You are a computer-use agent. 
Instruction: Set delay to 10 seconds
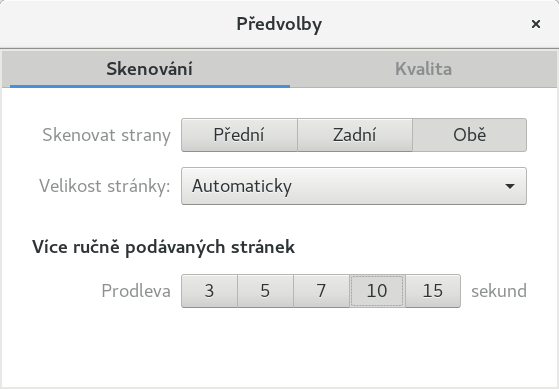click(377, 291)
